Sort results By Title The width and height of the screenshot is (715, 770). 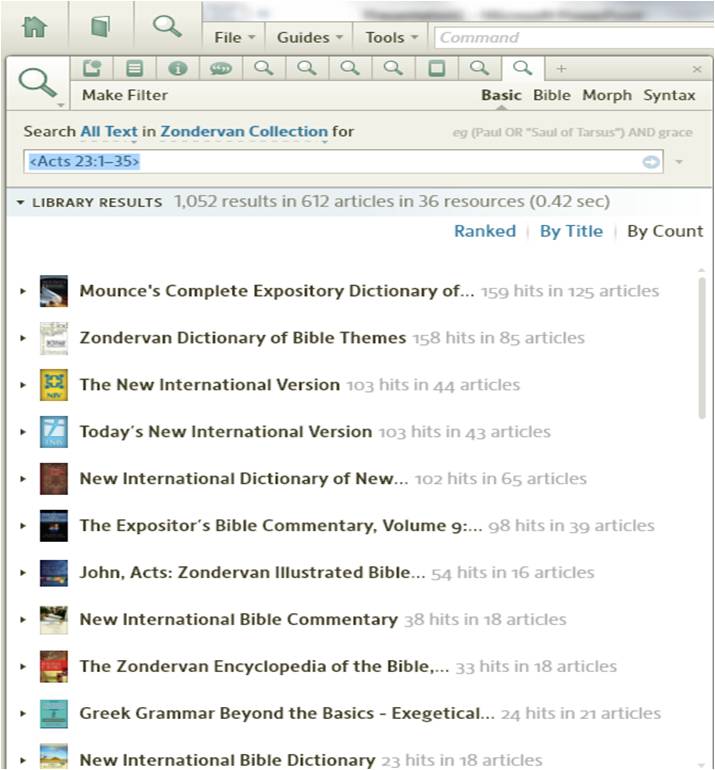tap(571, 231)
